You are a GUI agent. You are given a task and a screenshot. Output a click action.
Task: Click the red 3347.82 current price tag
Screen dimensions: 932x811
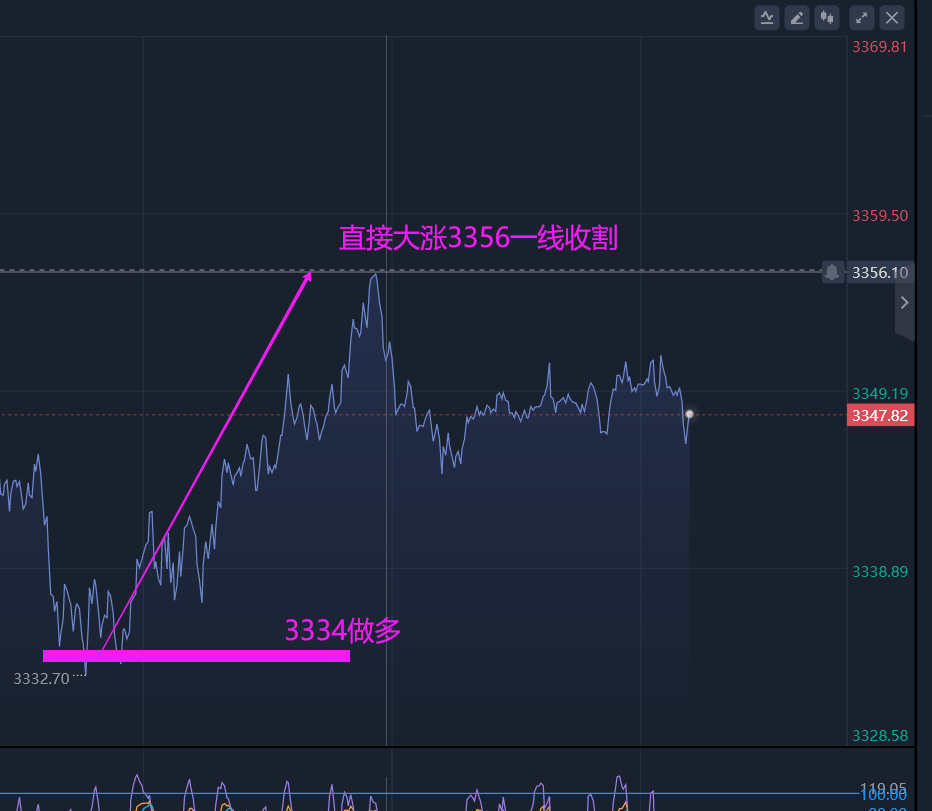[880, 415]
